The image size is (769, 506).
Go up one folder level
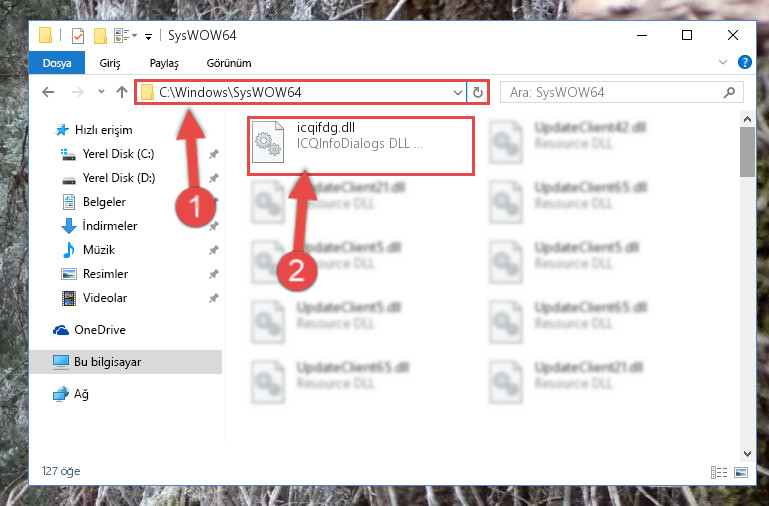pyautogui.click(x=122, y=92)
